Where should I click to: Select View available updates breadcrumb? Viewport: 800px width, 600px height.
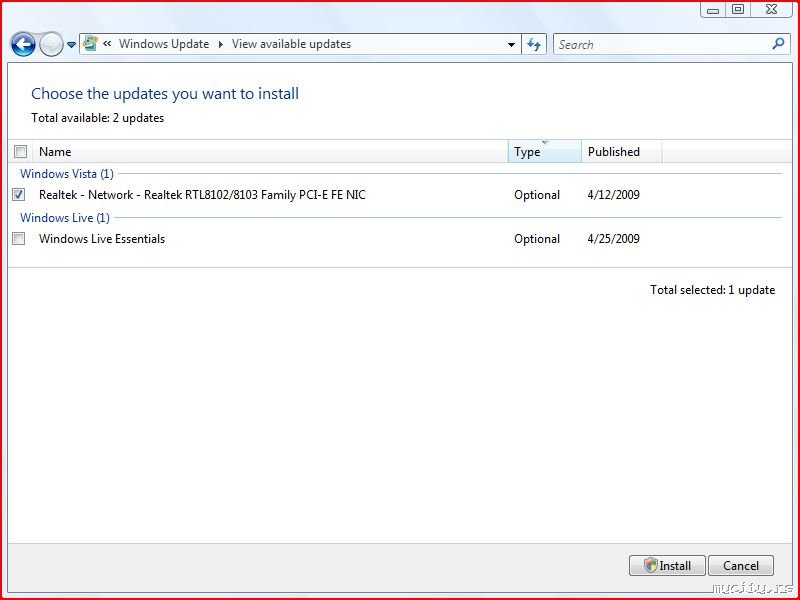click(291, 44)
